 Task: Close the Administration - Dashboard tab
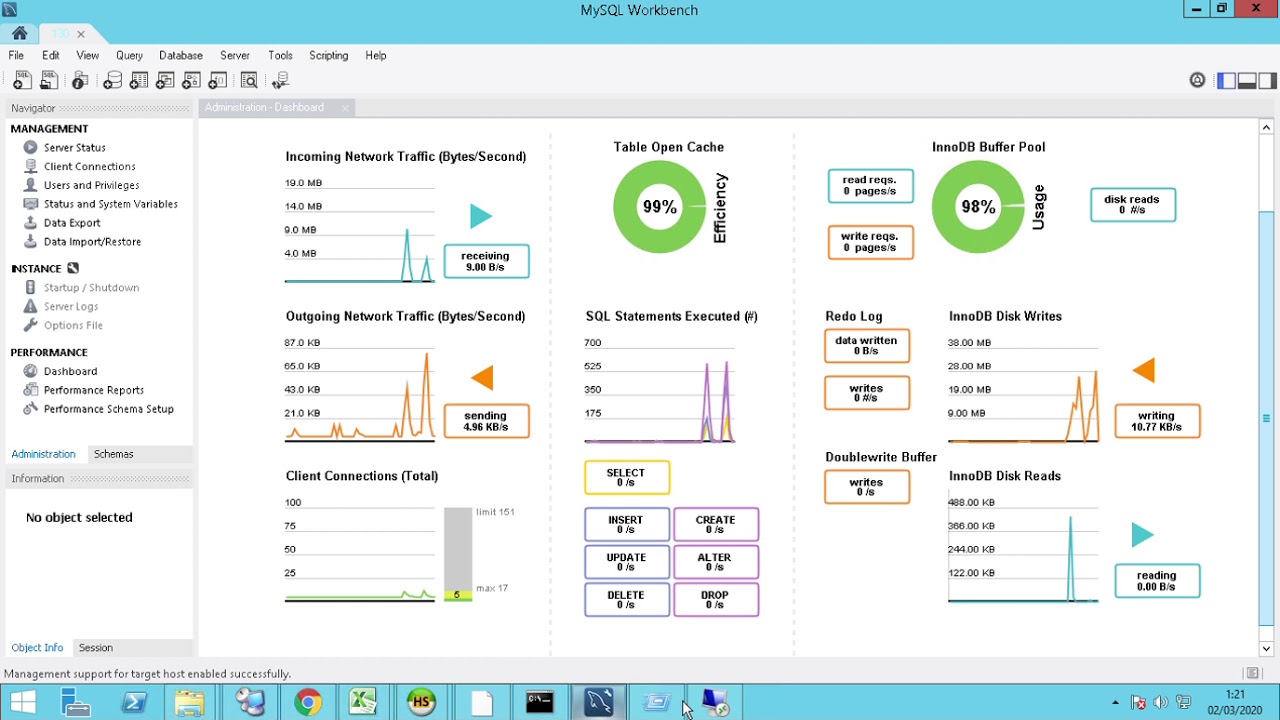(345, 108)
